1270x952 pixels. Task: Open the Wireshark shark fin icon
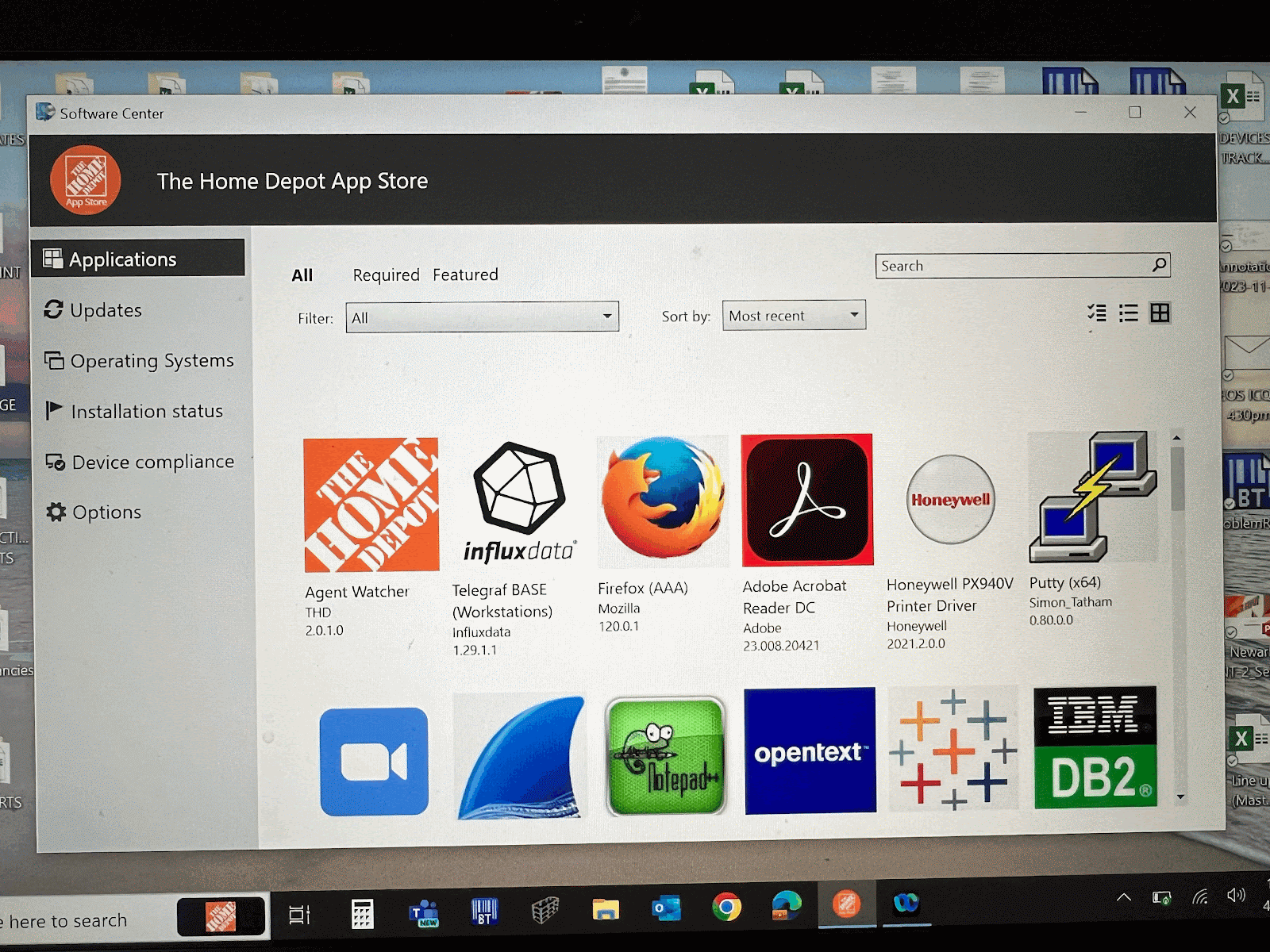click(519, 757)
